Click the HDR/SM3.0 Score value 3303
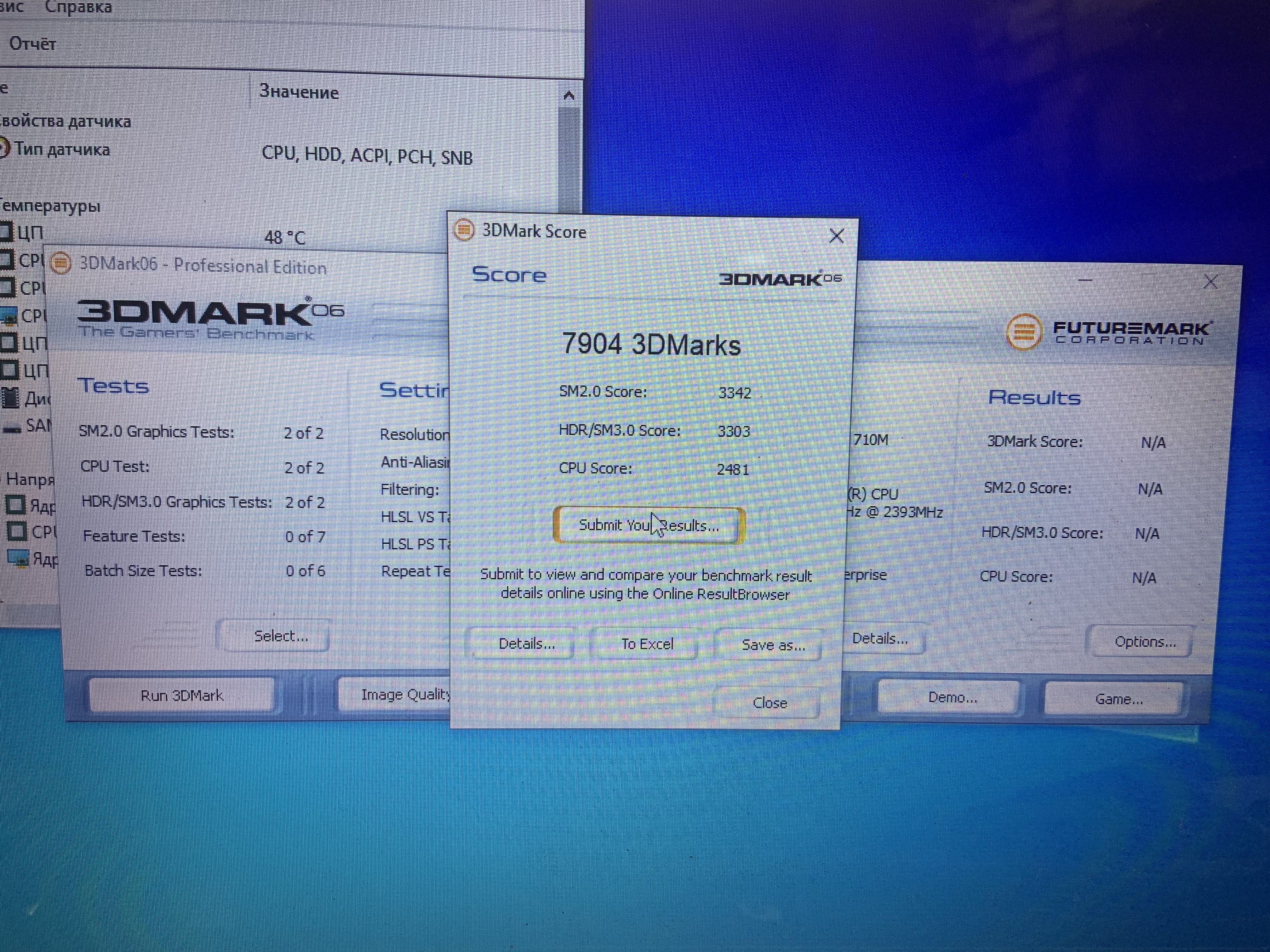1270x952 pixels. click(733, 432)
